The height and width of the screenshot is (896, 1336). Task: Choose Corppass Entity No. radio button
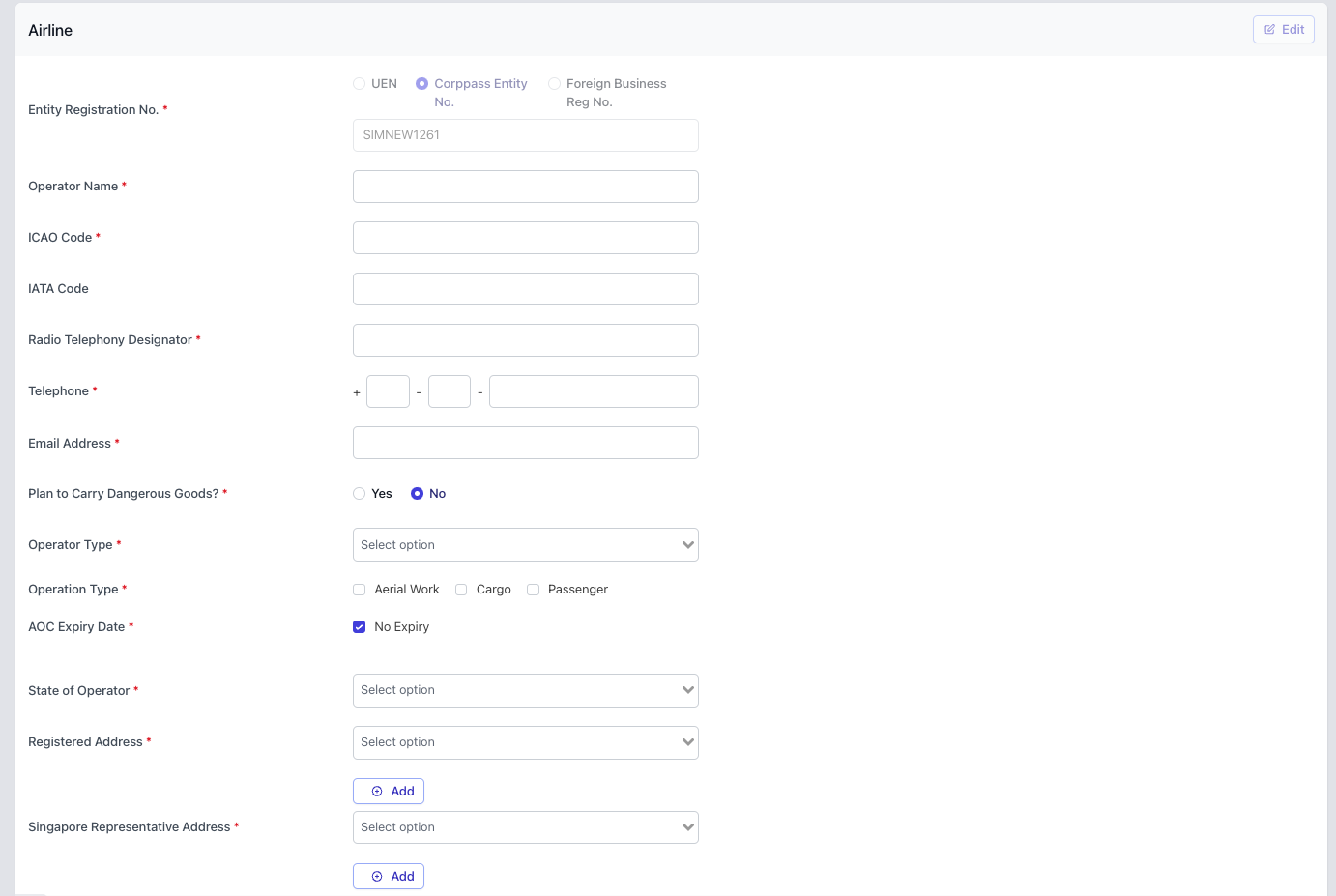coord(422,84)
